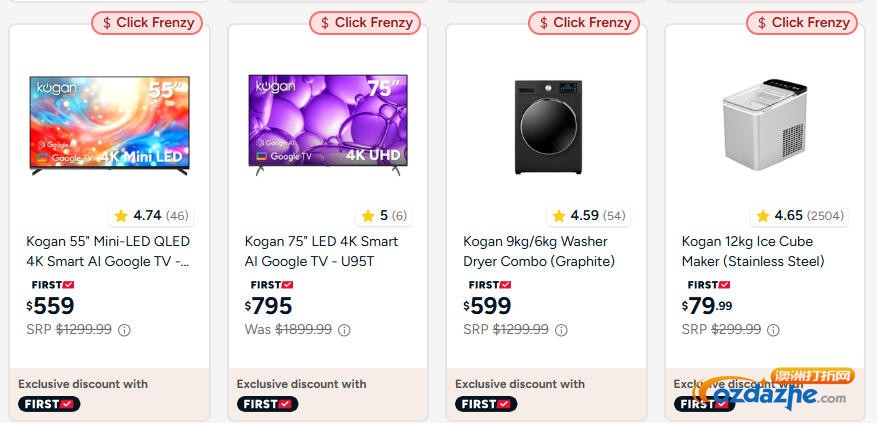The width and height of the screenshot is (877, 423).
Task: Open the Kogan 9kg/6kg Washer Dryer Combo link
Action: pyautogui.click(x=539, y=251)
